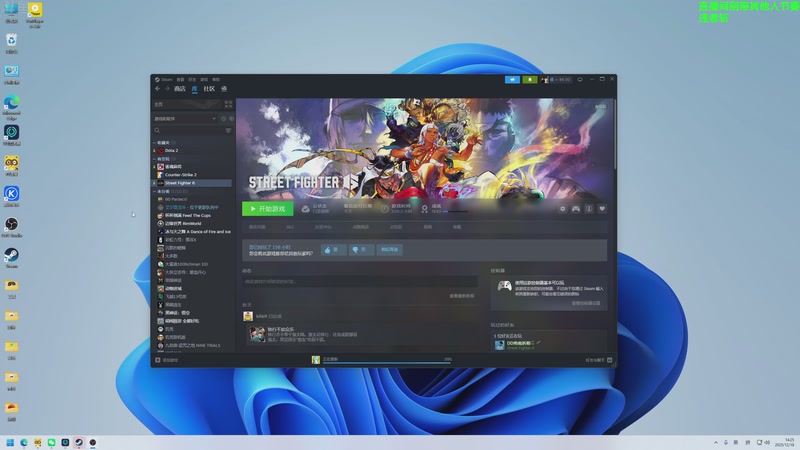Open the Windows Start button
The width and height of the screenshot is (800, 450).
[x=10, y=442]
